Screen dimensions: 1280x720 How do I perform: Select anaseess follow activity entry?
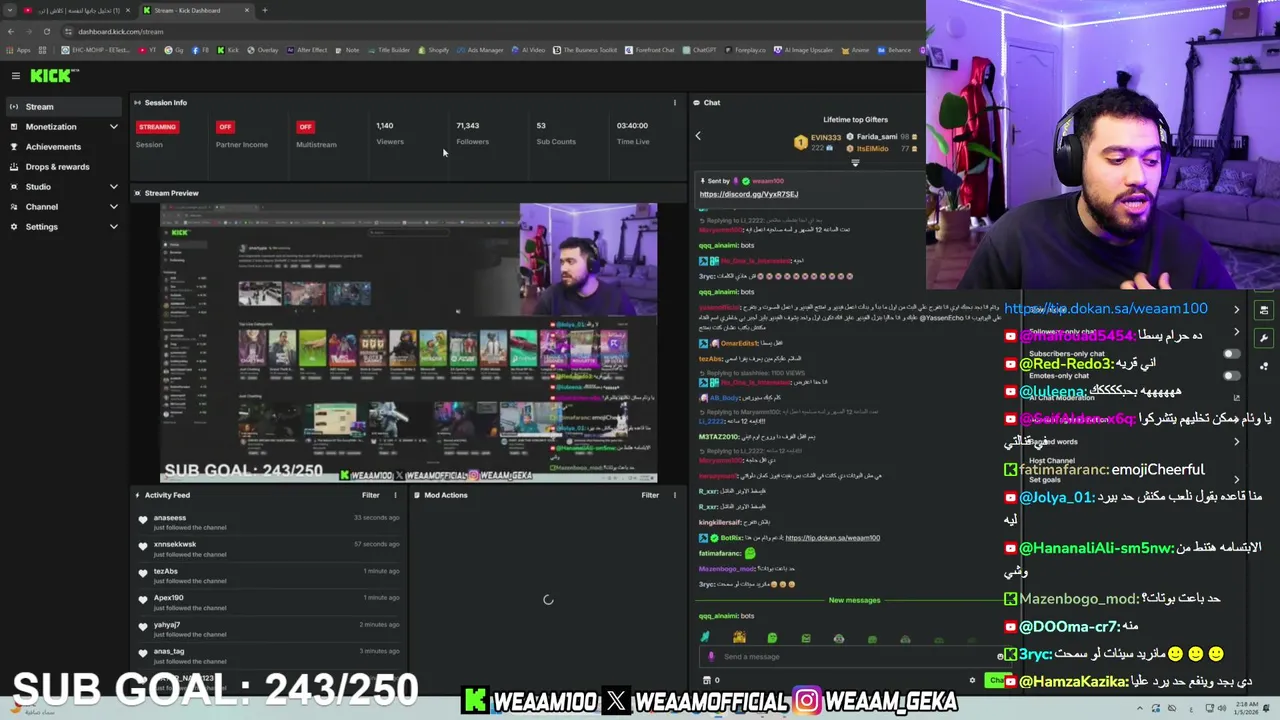point(270,522)
